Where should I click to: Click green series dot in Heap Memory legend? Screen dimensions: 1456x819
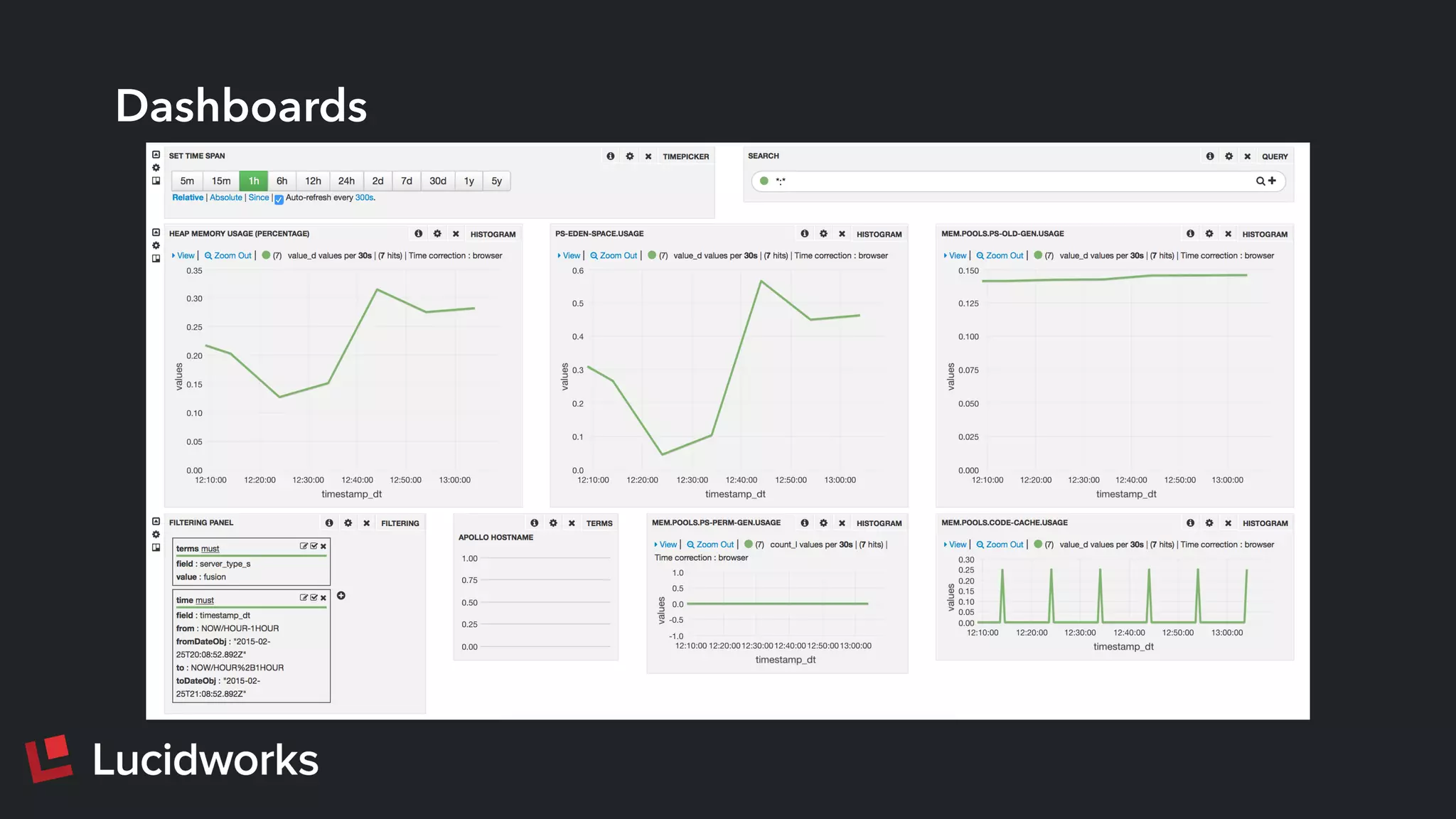click(267, 255)
